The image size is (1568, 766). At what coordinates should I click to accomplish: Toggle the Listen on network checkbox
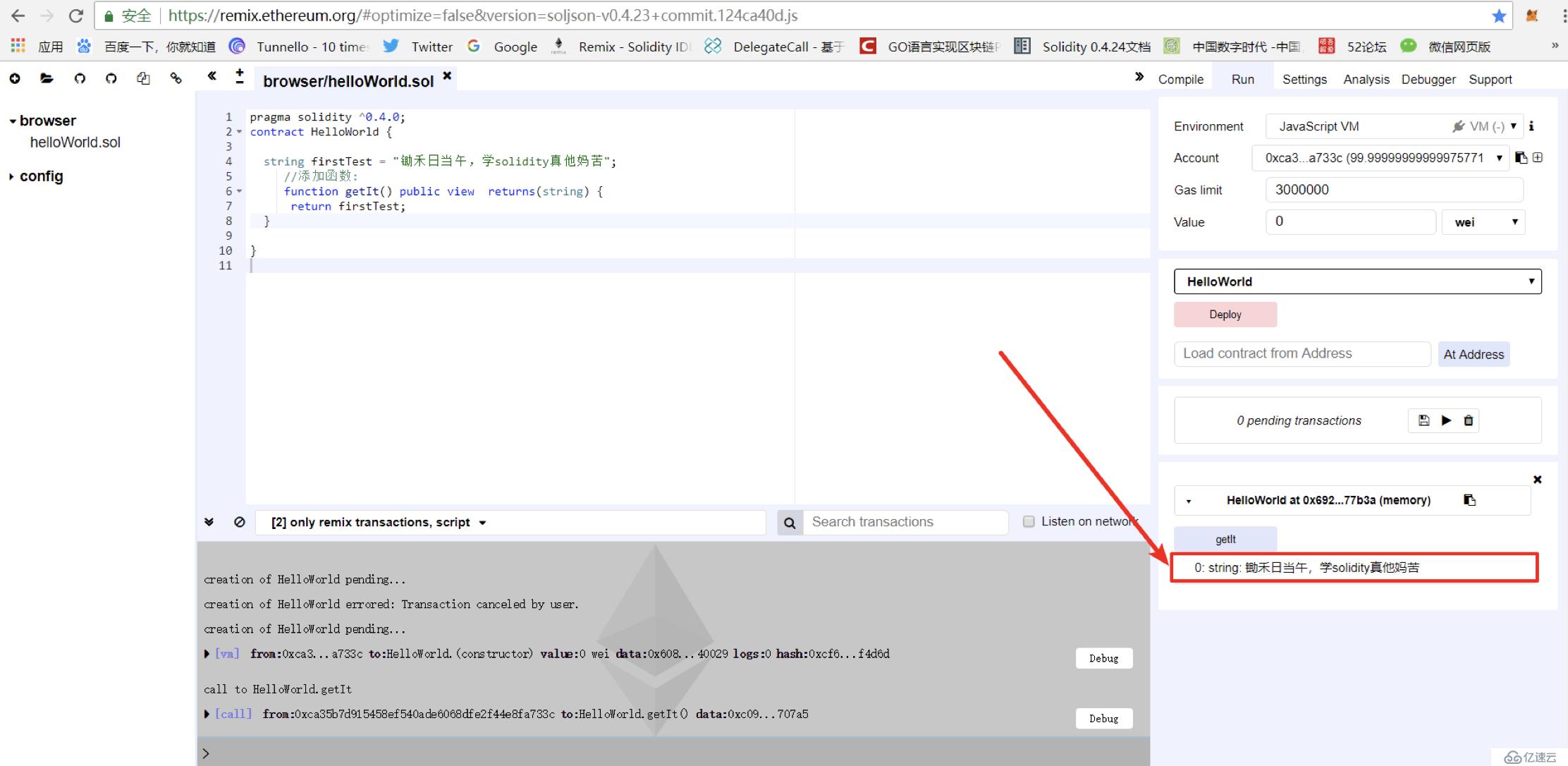coord(1027,521)
